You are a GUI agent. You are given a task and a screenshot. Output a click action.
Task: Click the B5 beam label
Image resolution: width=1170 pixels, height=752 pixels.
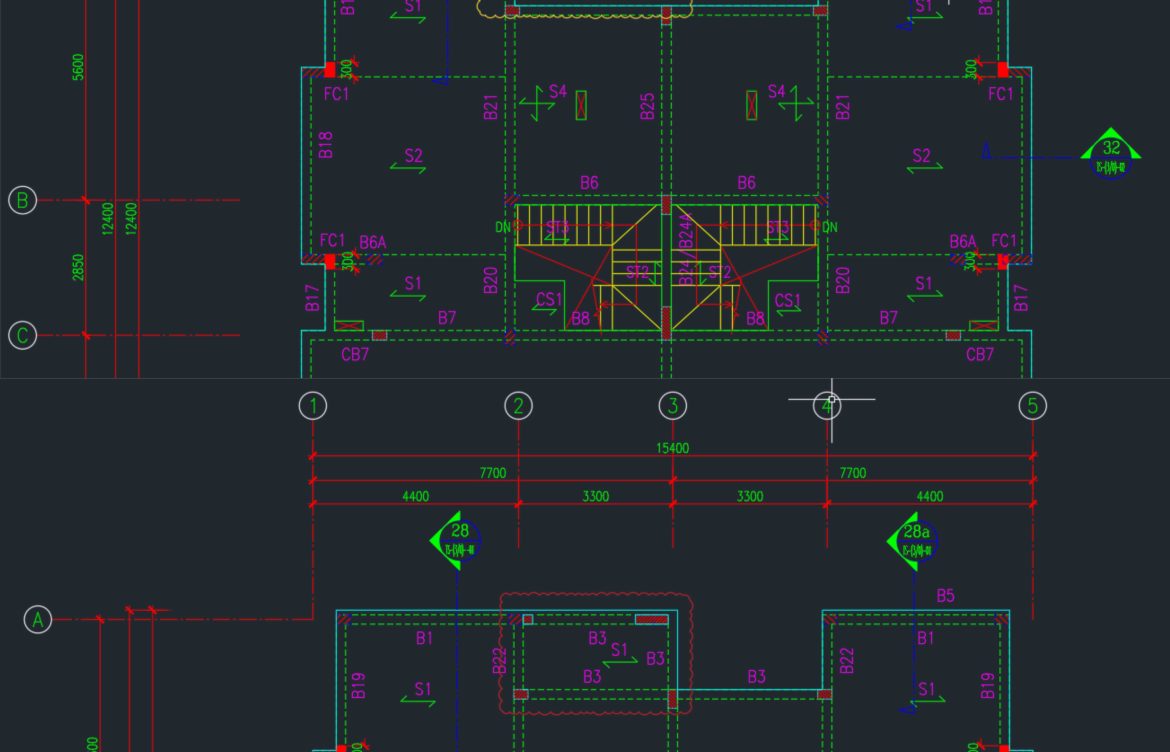tap(945, 595)
